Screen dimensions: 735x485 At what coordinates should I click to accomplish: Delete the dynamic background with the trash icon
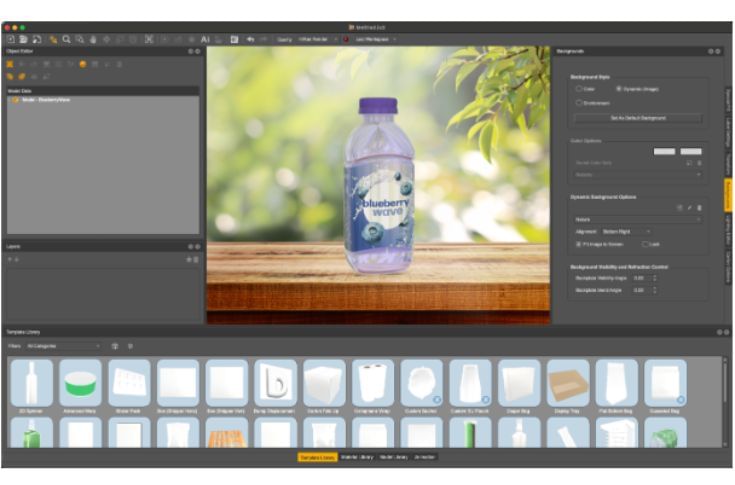coord(700,207)
